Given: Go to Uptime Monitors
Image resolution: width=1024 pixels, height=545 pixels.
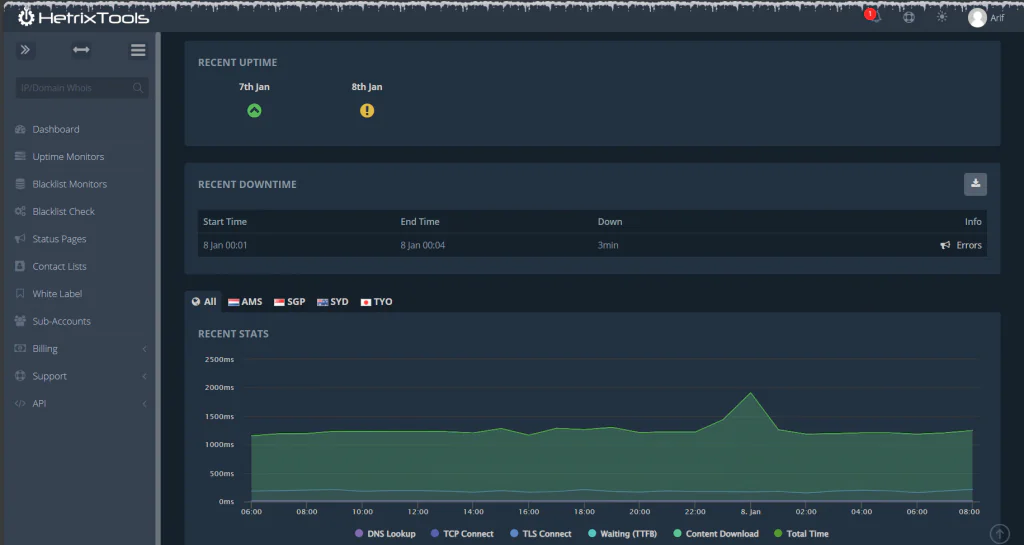Looking at the screenshot, I should pos(69,157).
